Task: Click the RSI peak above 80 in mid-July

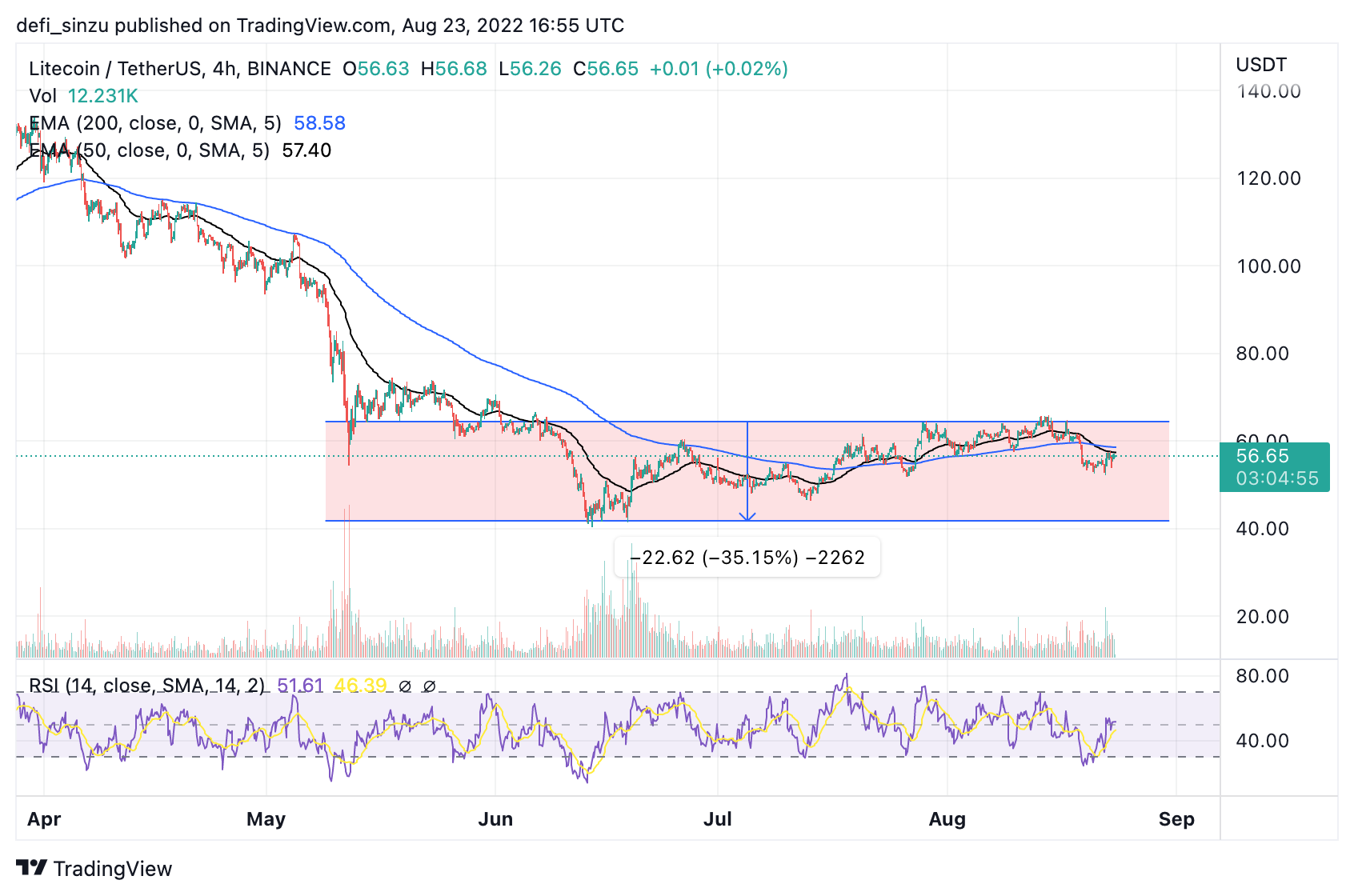Action: click(x=846, y=678)
